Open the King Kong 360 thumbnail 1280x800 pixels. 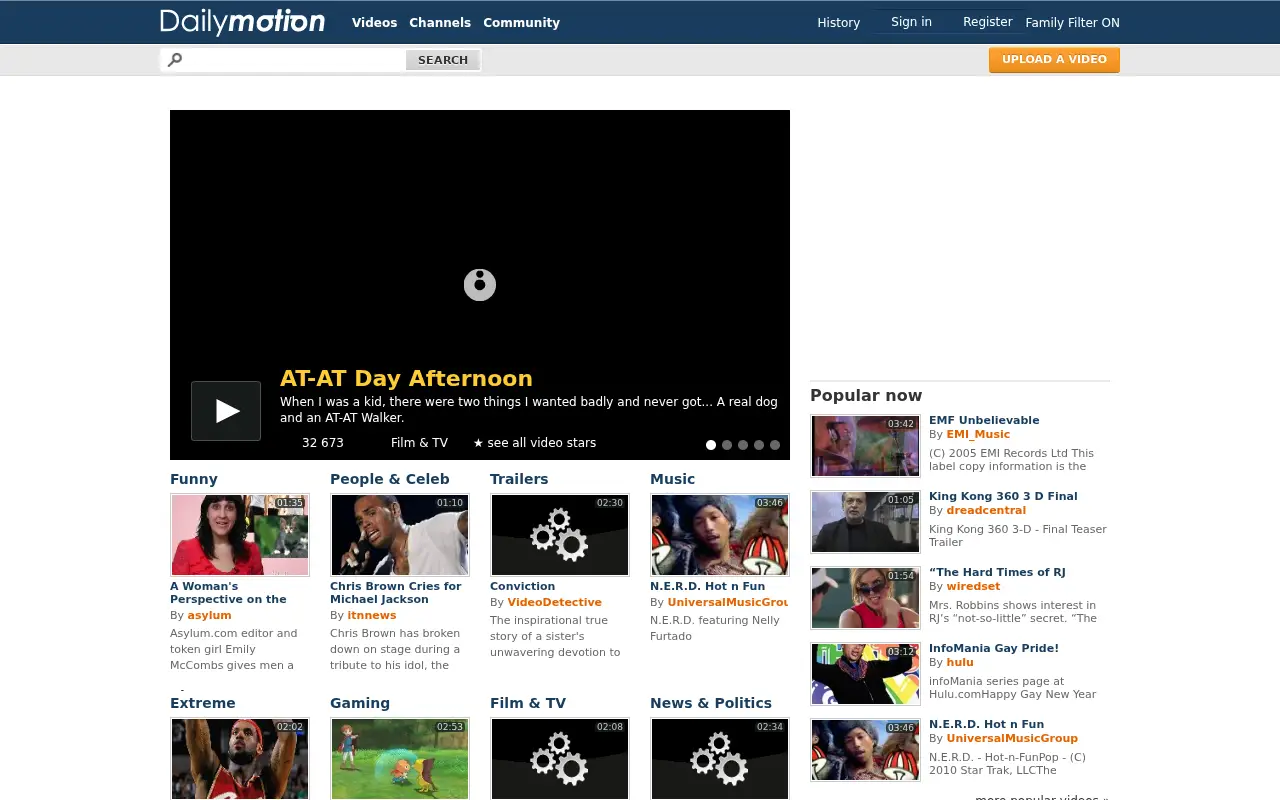pos(865,522)
